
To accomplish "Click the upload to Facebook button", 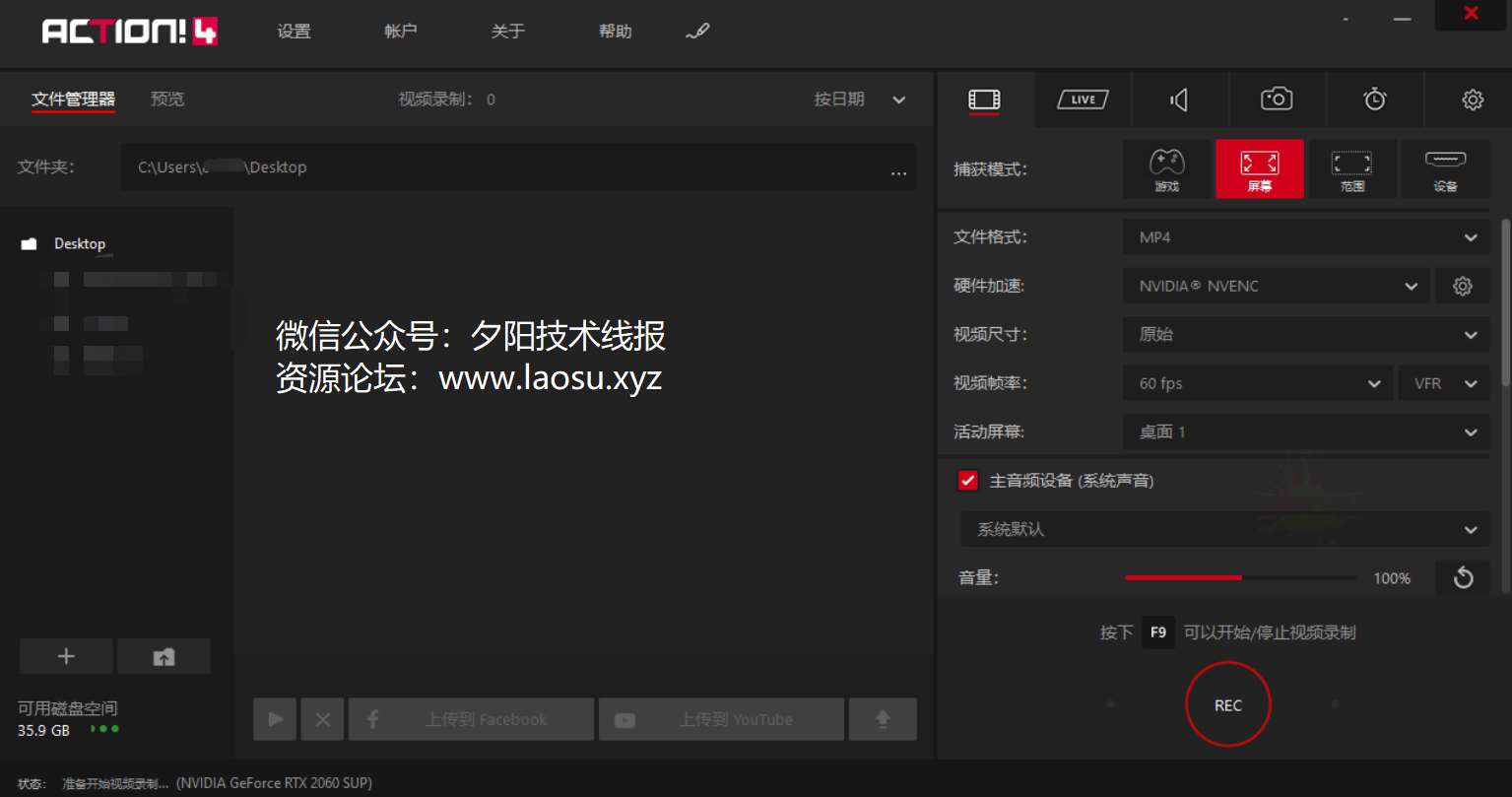I will (471, 719).
